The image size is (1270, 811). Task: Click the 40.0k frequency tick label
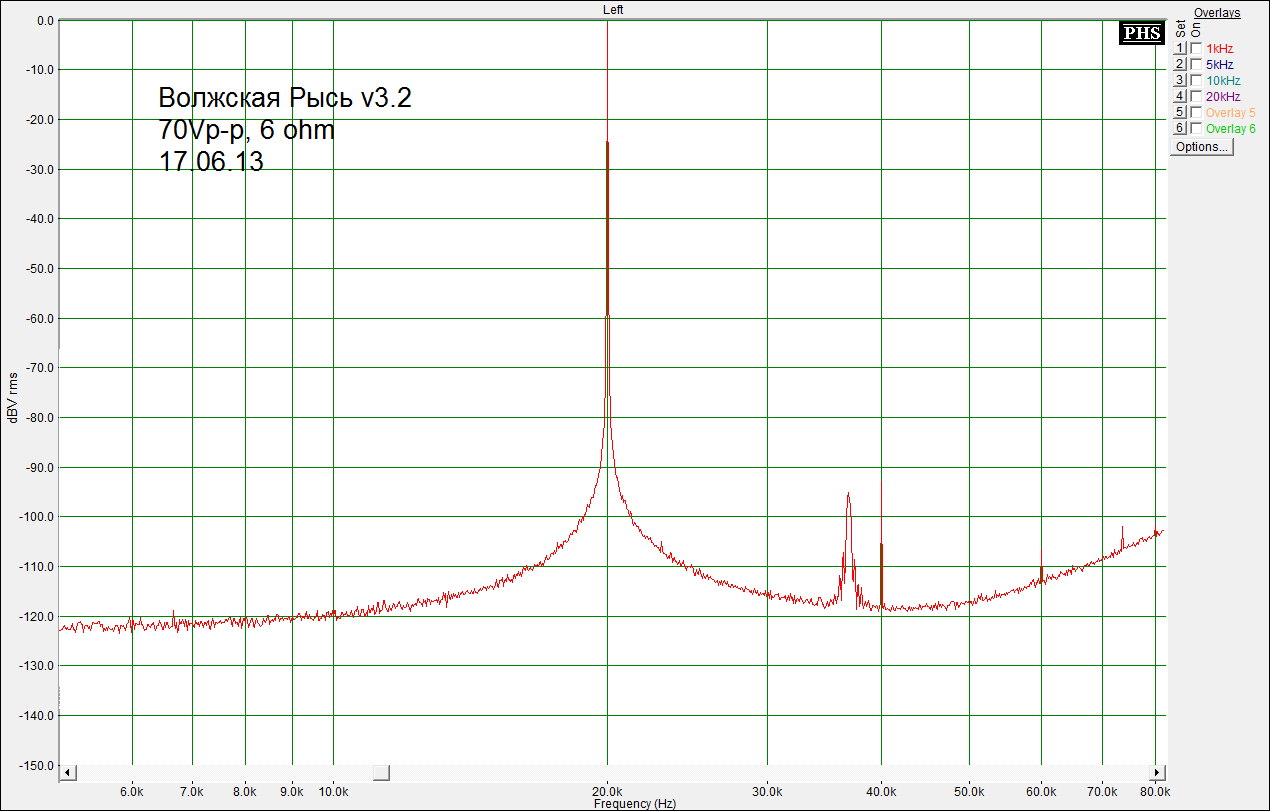click(881, 790)
